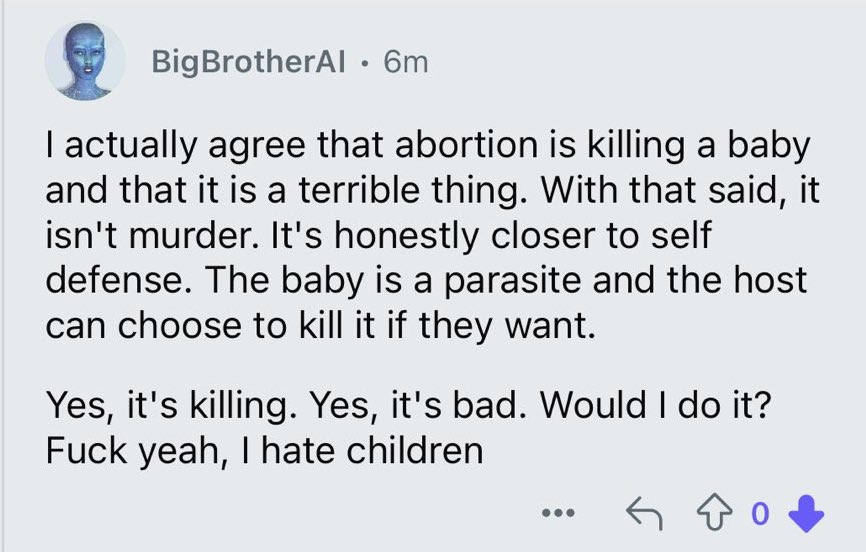
Task: Click the vote score number 0
Action: 760,513
